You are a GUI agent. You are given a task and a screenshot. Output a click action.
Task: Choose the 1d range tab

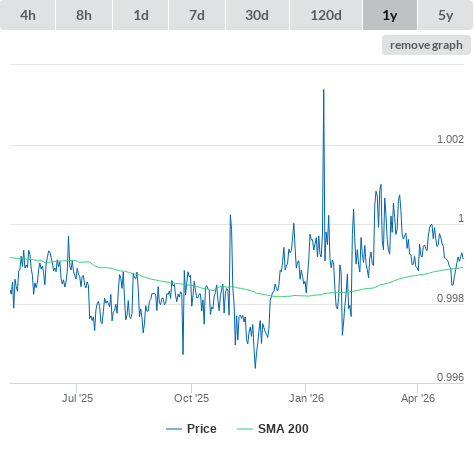coord(141,15)
